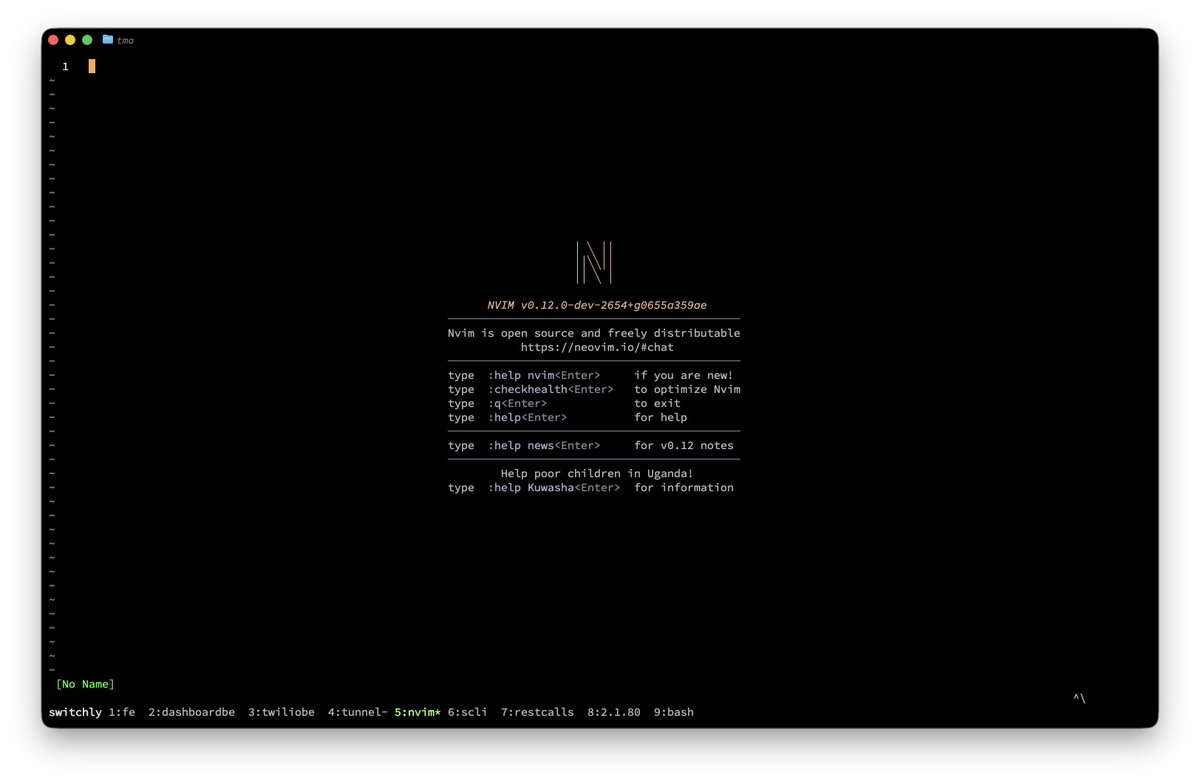Switch to tmux window 1:fe

[x=122, y=712]
